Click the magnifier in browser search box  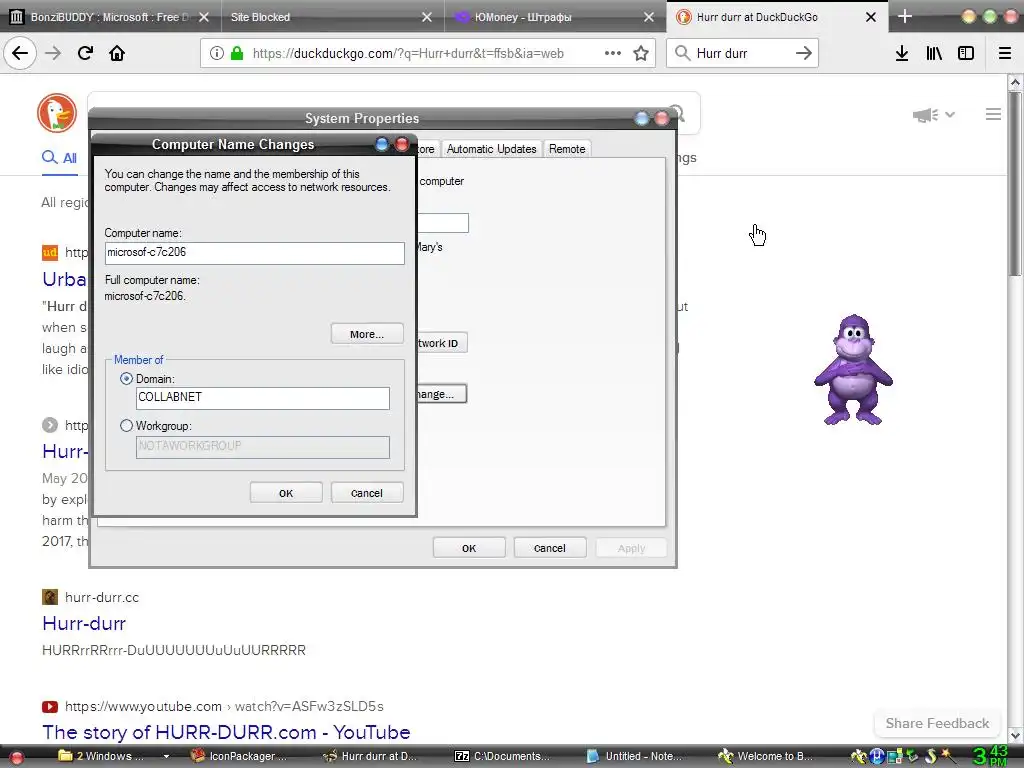pyautogui.click(x=682, y=53)
